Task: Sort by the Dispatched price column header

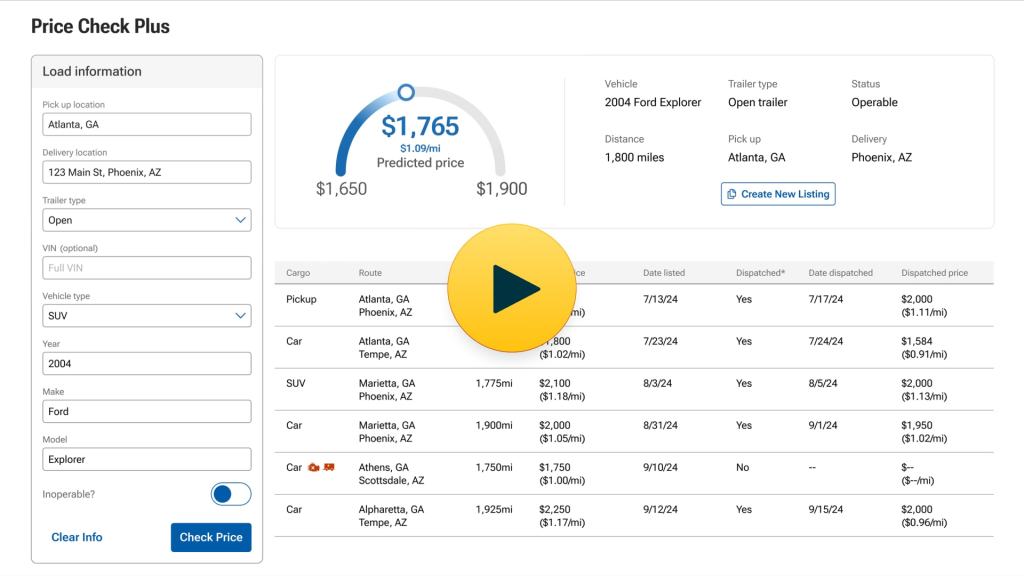Action: [934, 273]
